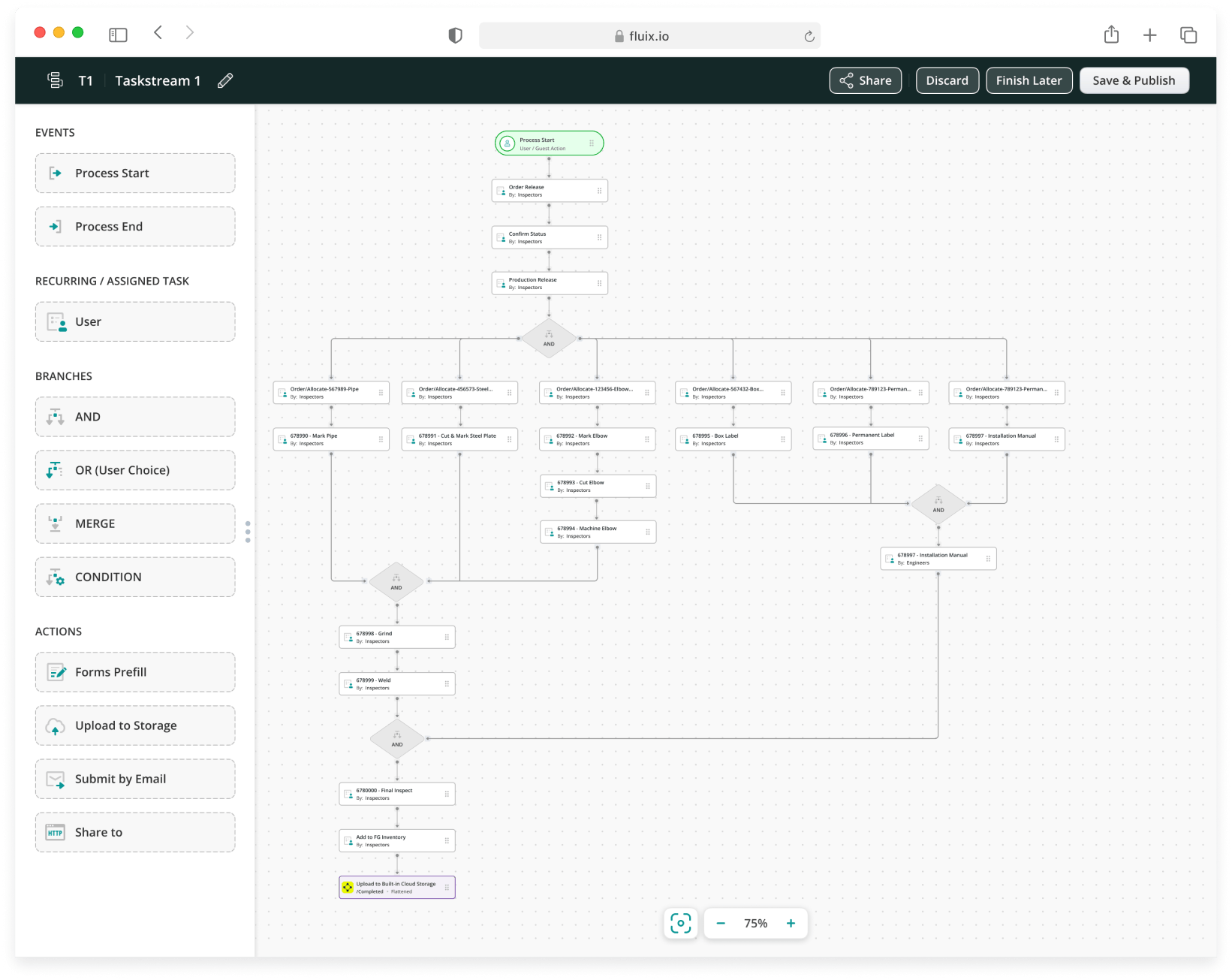
Task: Pick the Forms Prefill action
Action: 135,672
